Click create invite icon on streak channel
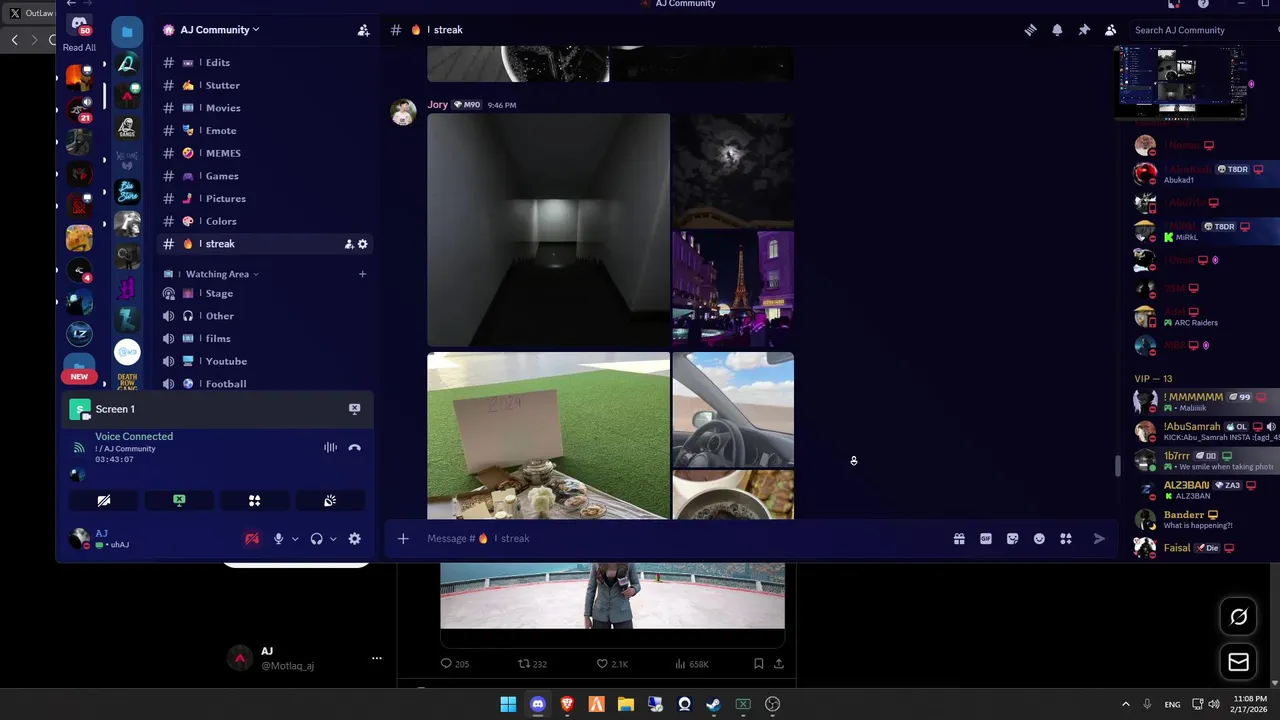 coord(349,244)
